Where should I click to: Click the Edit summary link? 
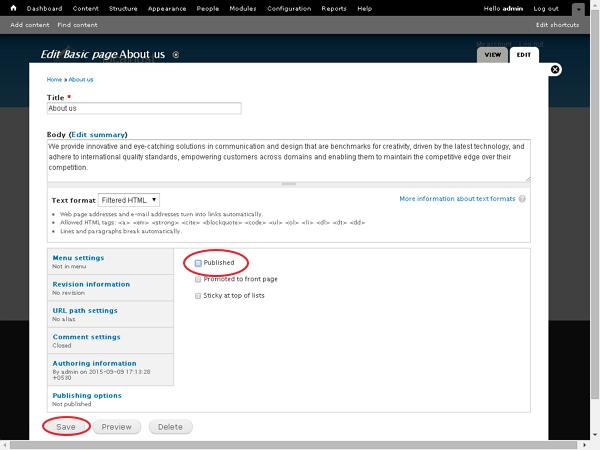[x=98, y=135]
